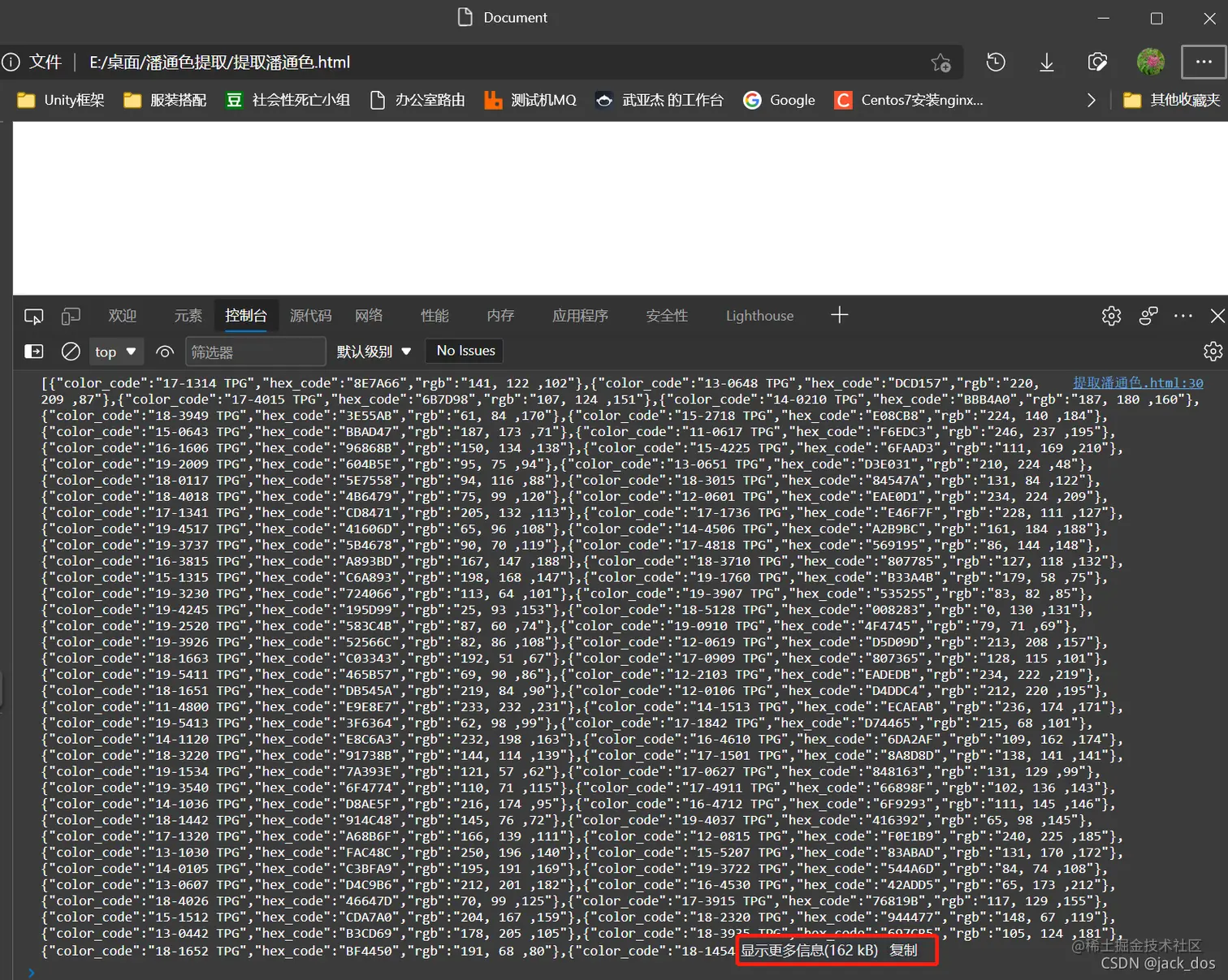Viewport: 1228px width, 980px height.
Task: Open the 办公室路由 bookmark
Action: 417,100
